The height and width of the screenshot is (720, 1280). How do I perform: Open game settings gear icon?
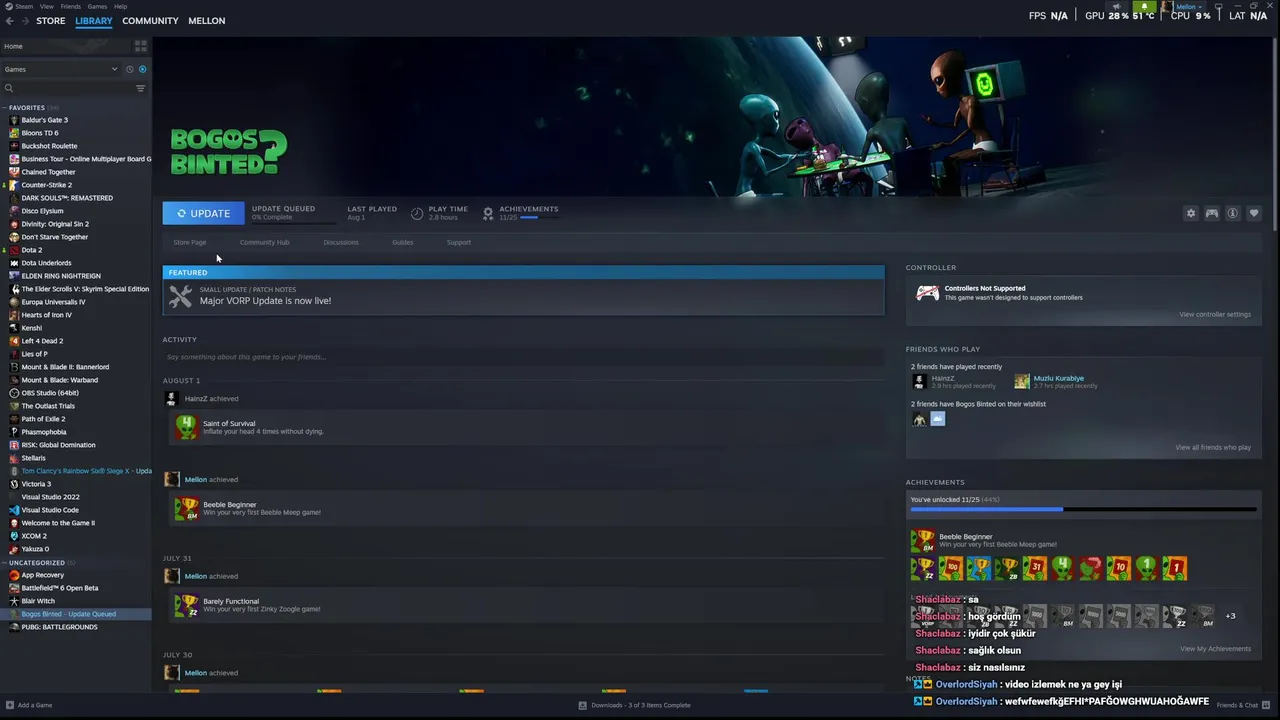click(x=1190, y=213)
